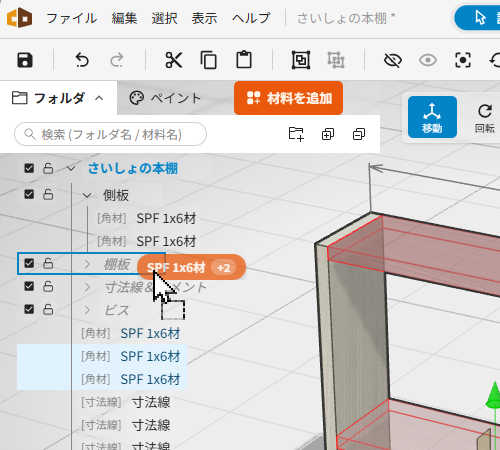Image resolution: width=500 pixels, height=450 pixels.
Task: Select the 移動 move tool
Action: (x=432, y=117)
